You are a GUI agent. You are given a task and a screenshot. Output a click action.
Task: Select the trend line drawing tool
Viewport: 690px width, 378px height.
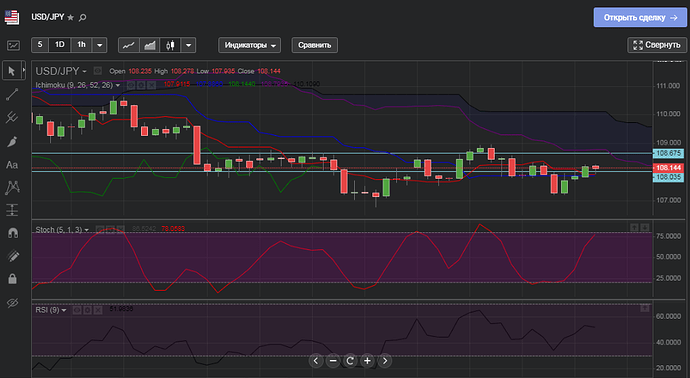pos(12,94)
